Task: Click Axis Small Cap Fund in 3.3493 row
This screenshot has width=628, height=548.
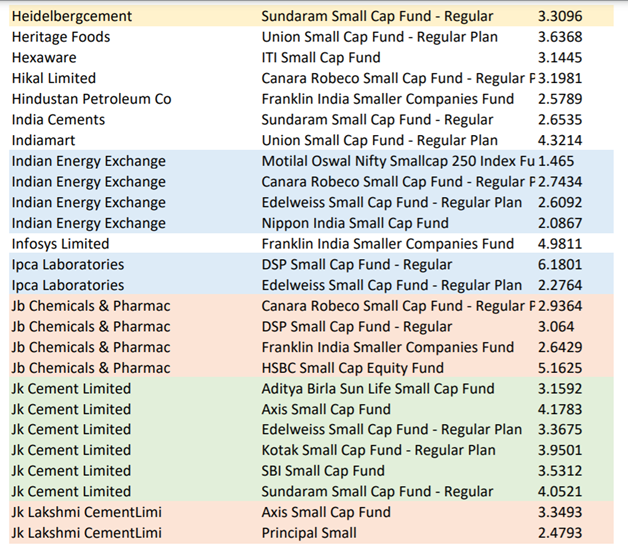Action: [x=326, y=512]
